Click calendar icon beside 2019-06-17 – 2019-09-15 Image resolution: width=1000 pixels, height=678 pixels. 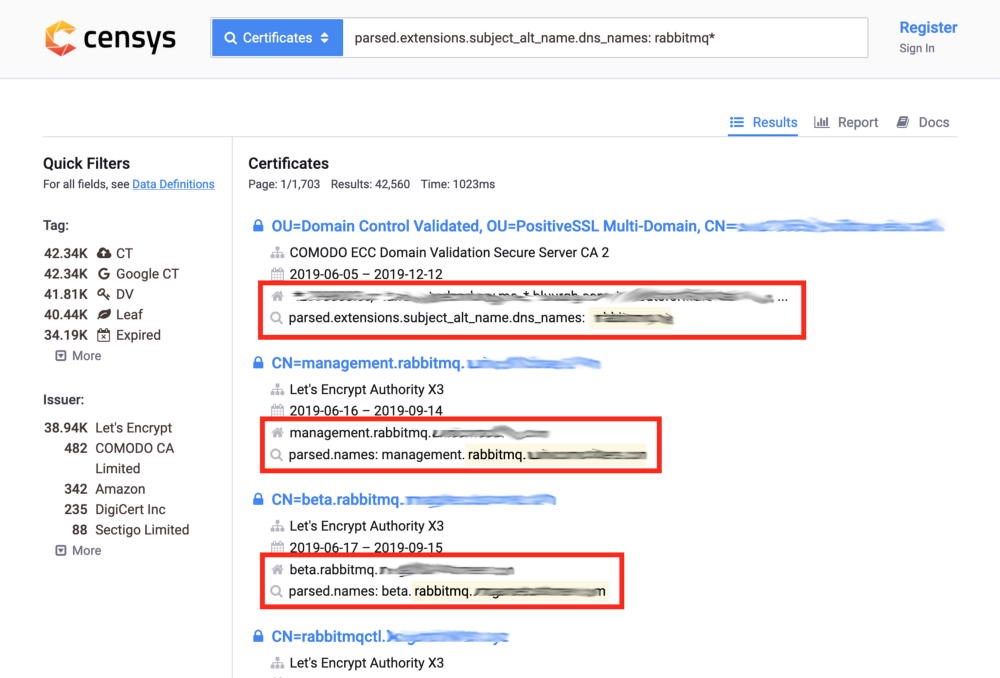277,547
